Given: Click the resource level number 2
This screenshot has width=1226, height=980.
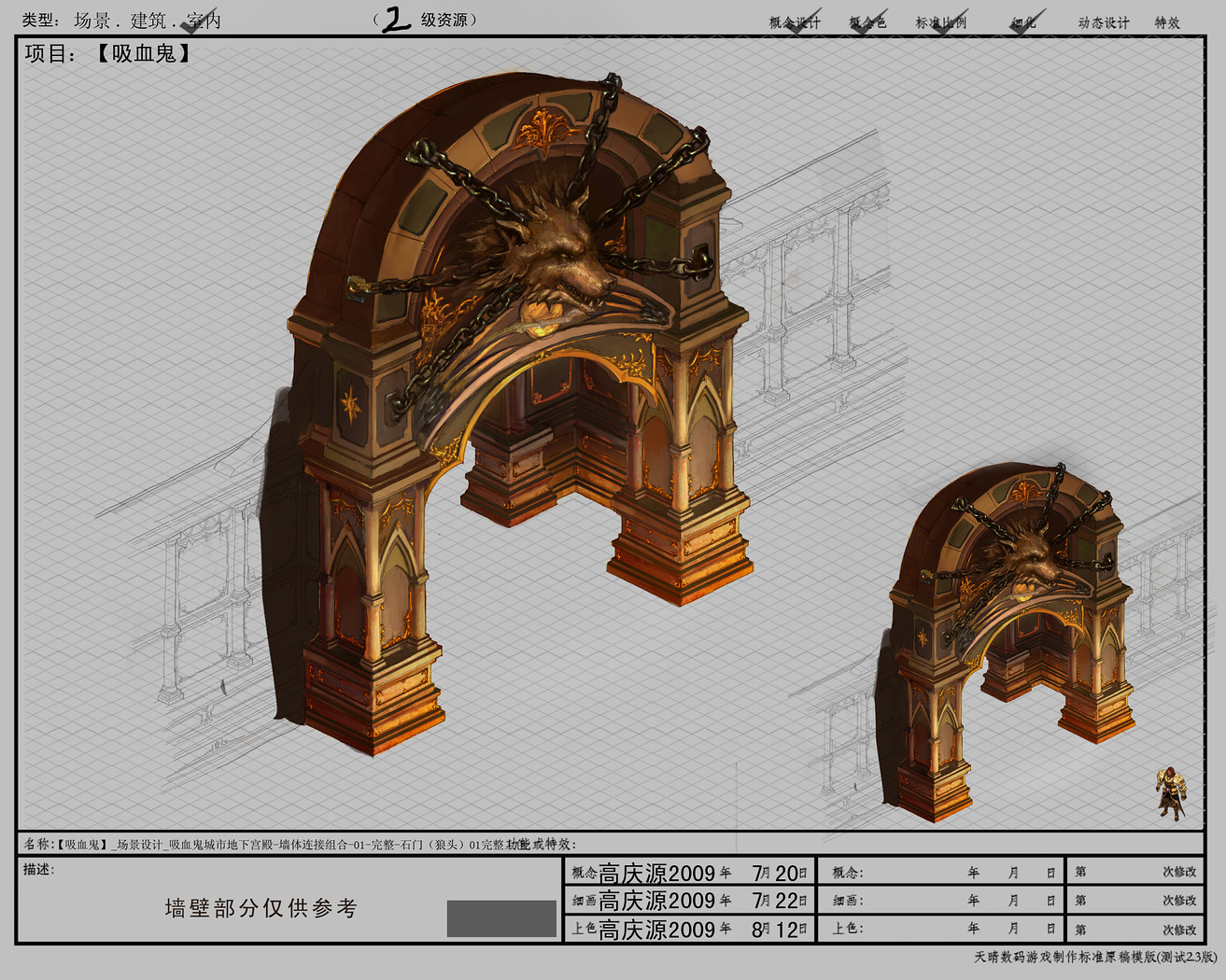Looking at the screenshot, I should 396,20.
